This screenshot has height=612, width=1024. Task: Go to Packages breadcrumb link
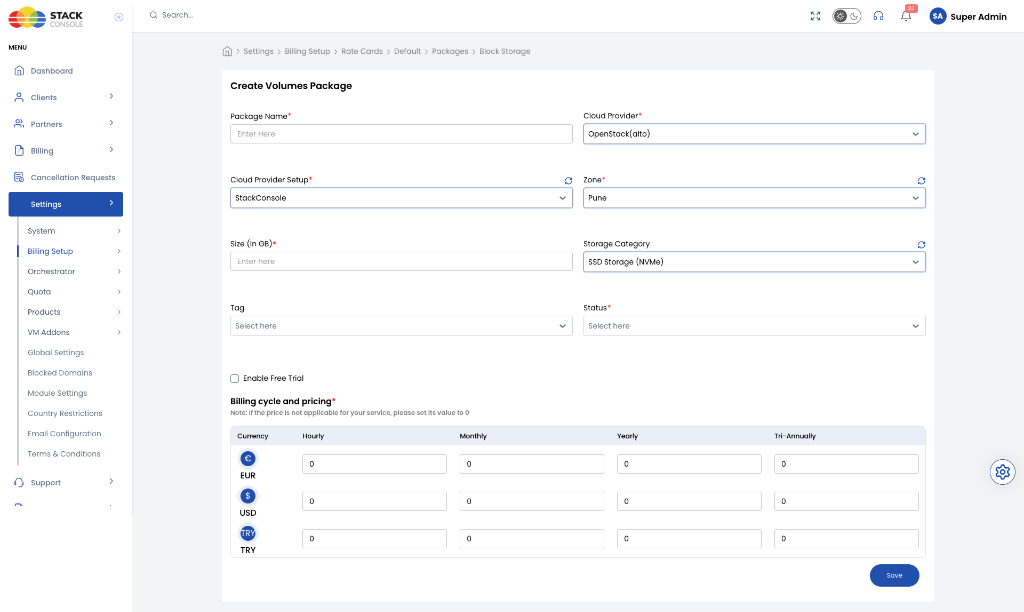(x=450, y=51)
